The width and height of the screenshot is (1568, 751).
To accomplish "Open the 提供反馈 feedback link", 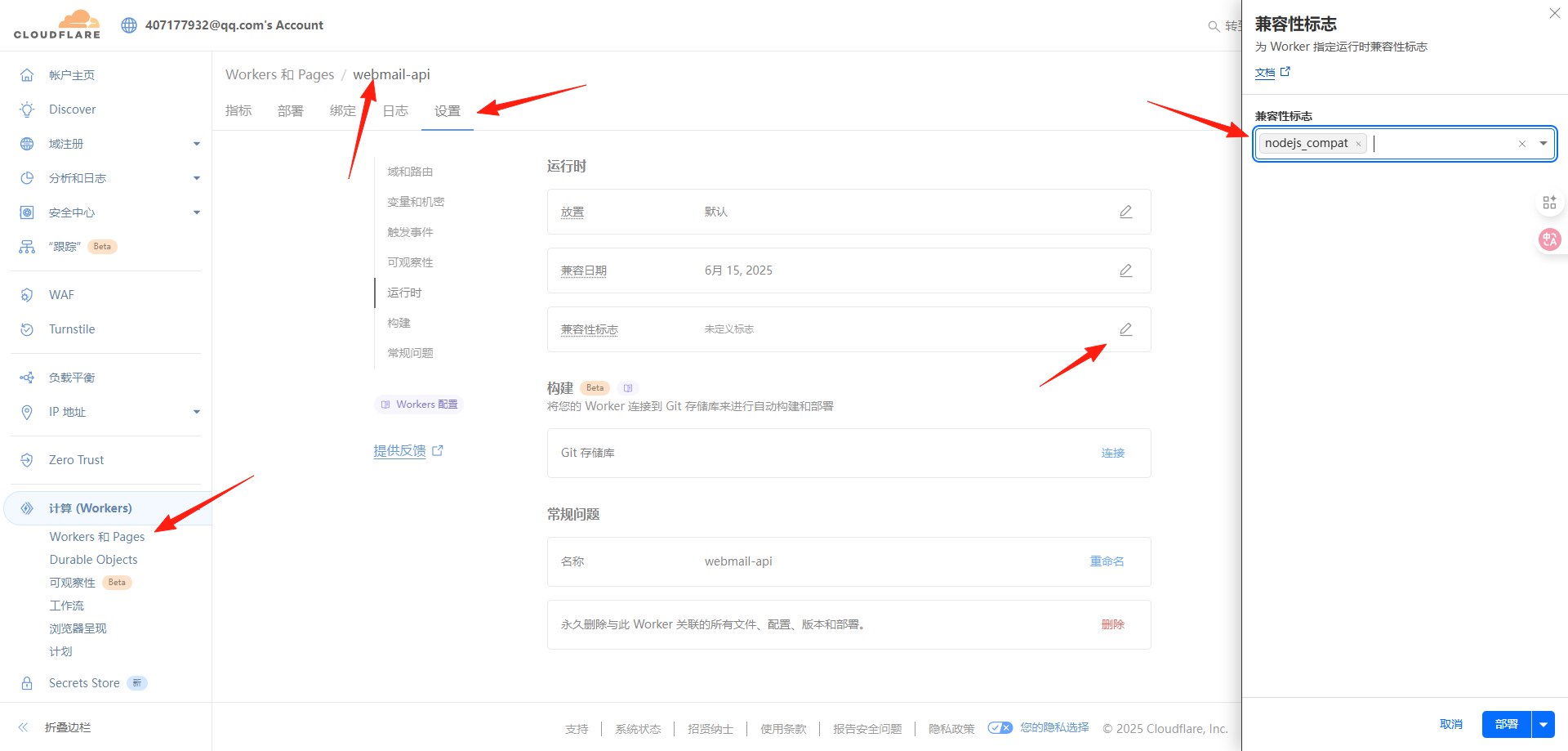I will pyautogui.click(x=399, y=450).
